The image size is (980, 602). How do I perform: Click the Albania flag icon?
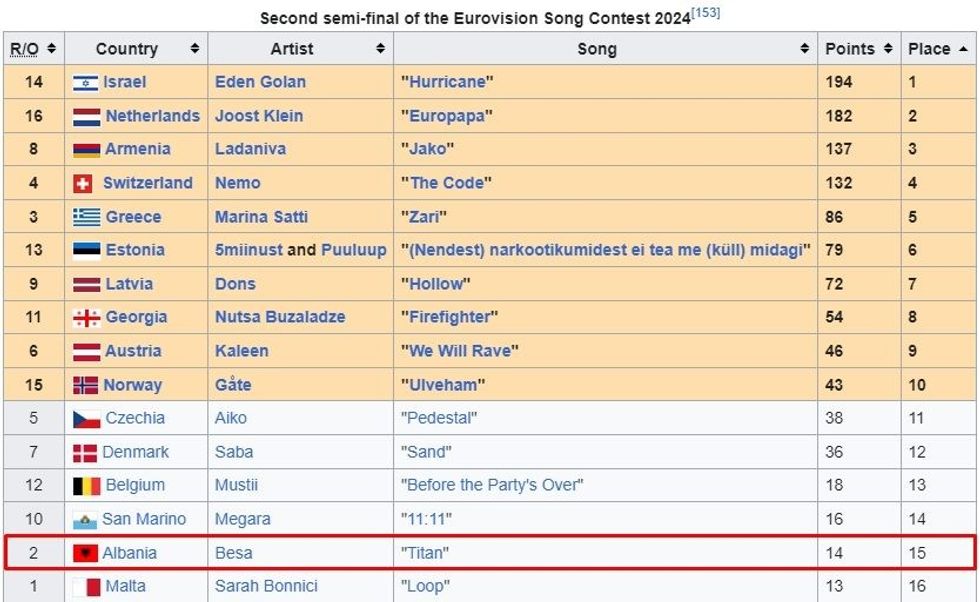pos(85,553)
